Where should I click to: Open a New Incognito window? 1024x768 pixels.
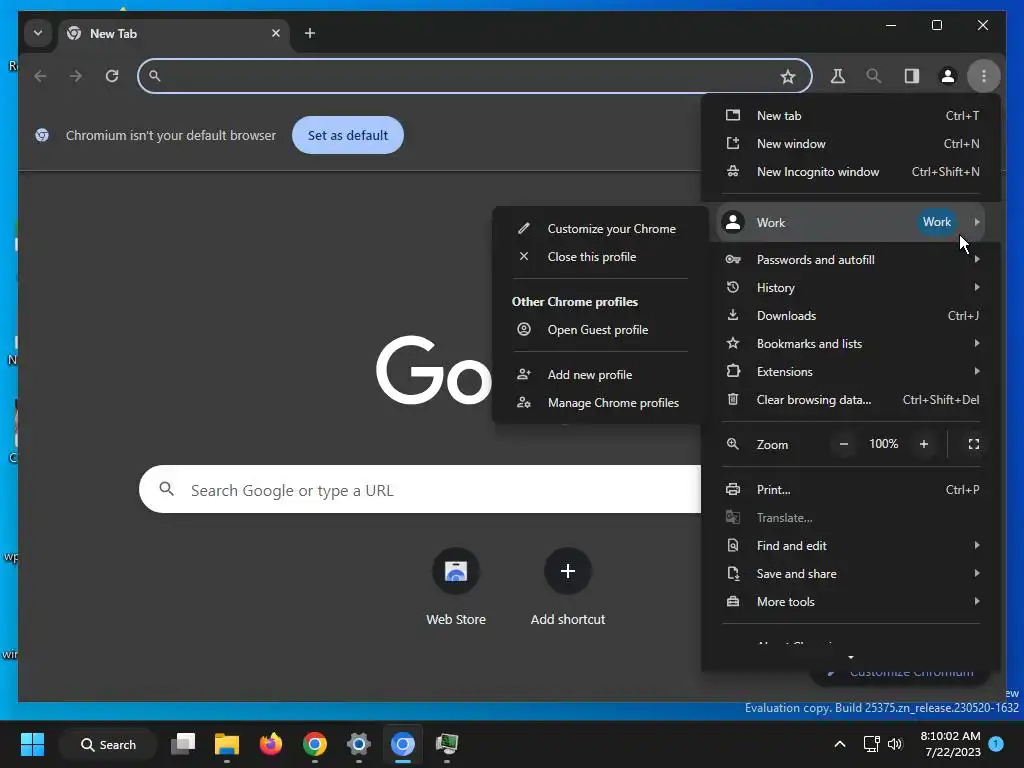pos(852,172)
